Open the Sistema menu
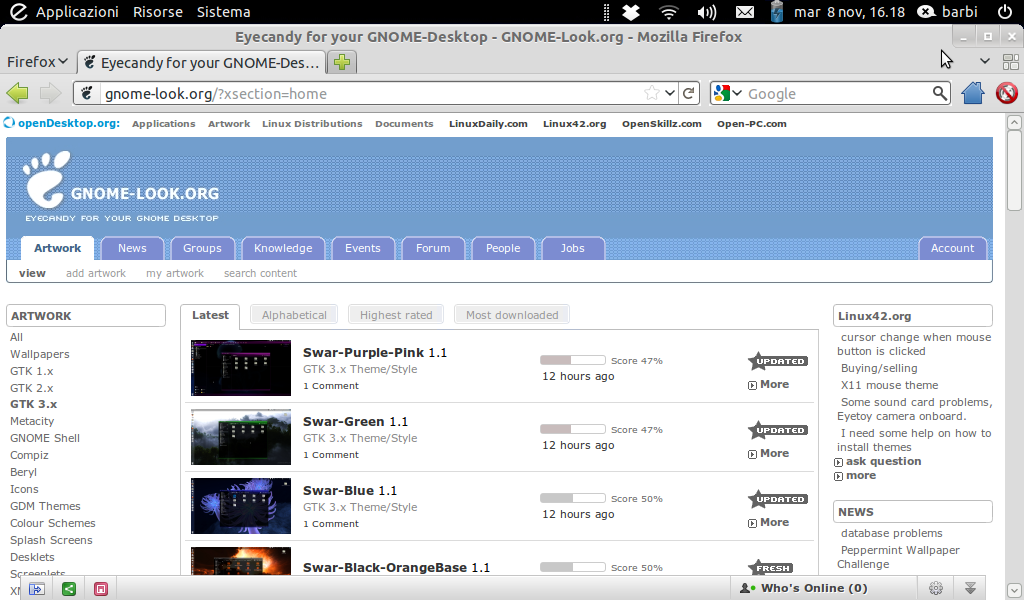 tap(223, 12)
